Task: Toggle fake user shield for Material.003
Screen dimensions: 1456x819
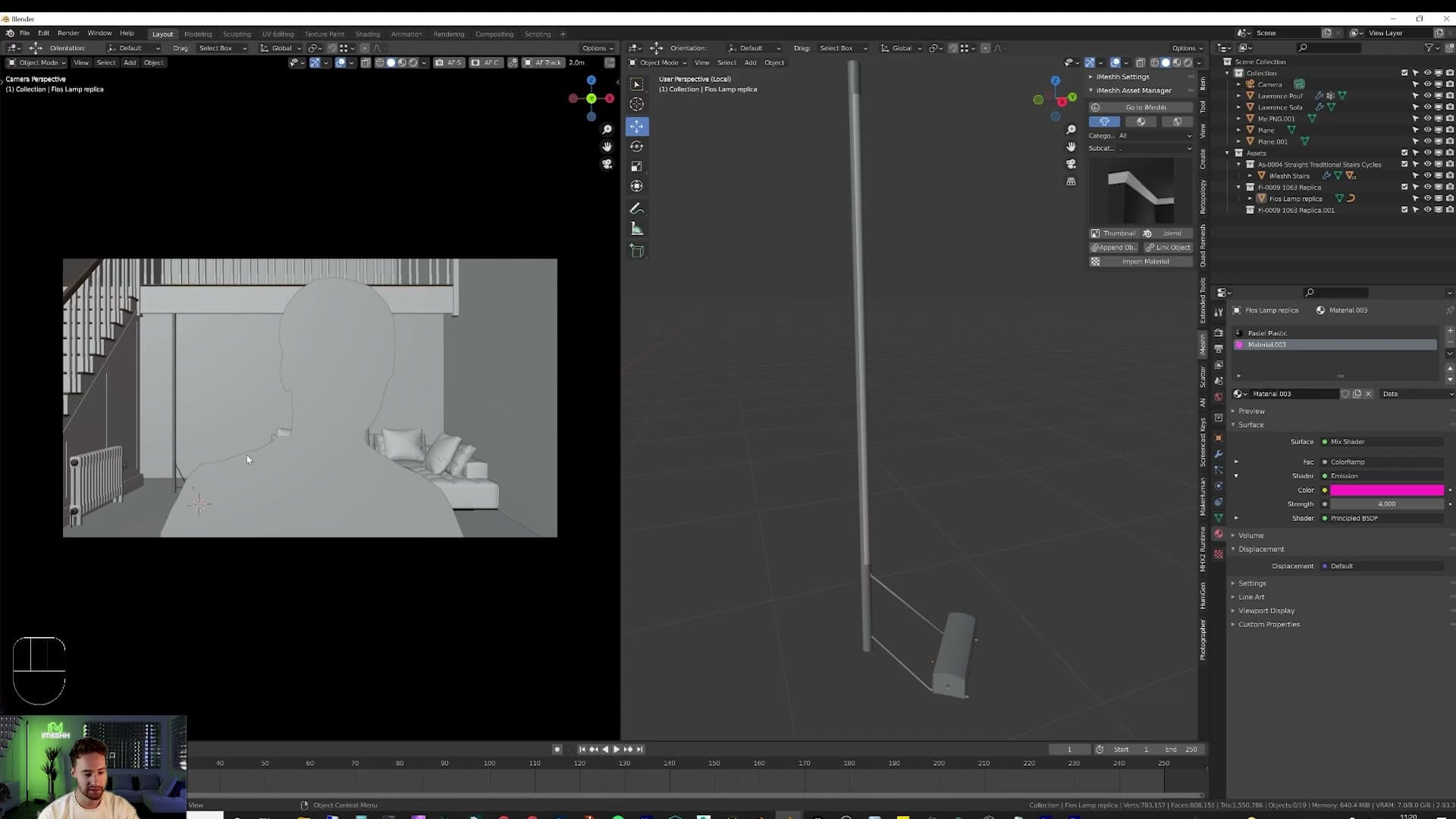Action: click(1345, 394)
